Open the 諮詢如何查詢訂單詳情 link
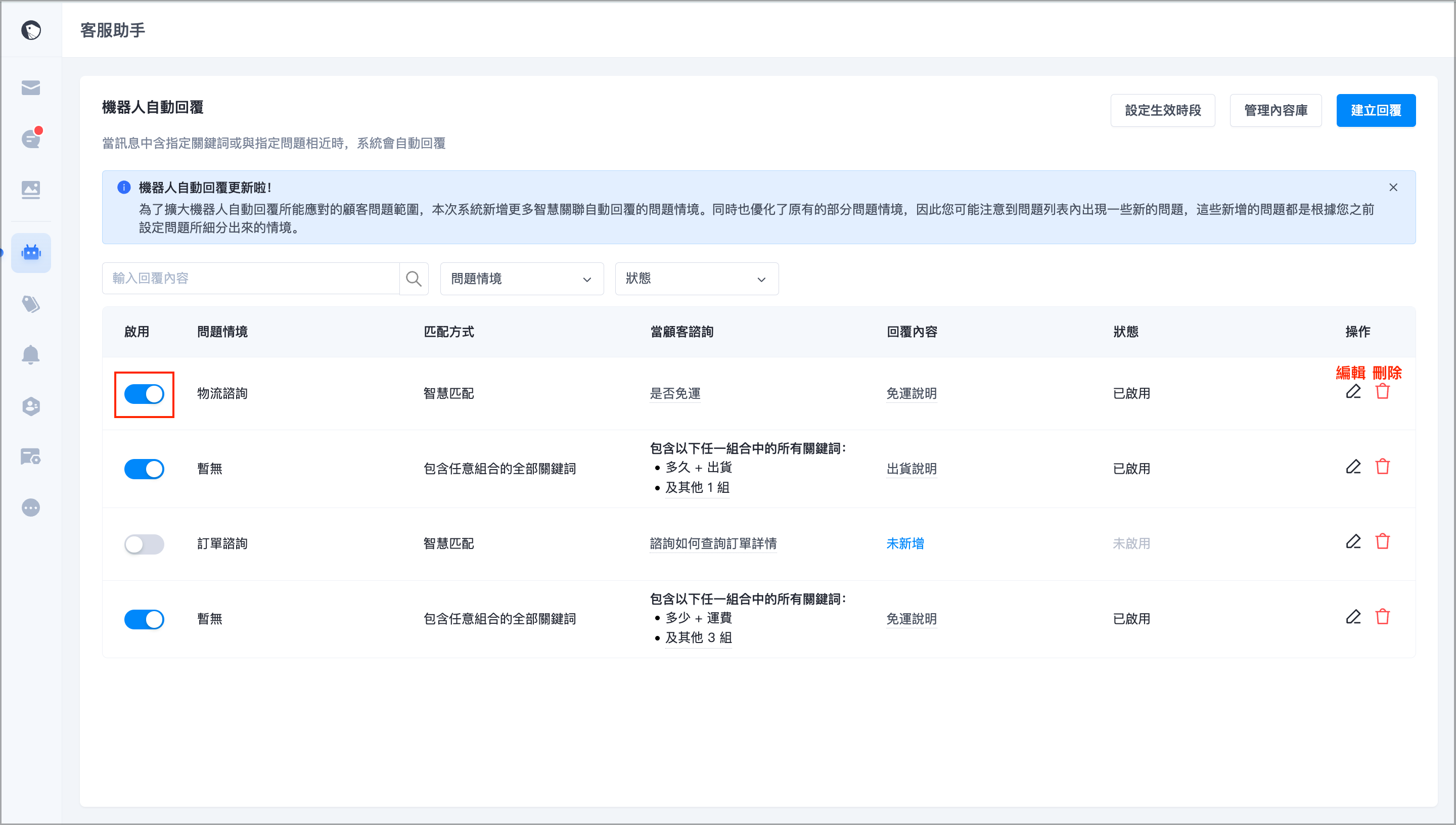Screen dimensions: 1456x825 coord(713,544)
